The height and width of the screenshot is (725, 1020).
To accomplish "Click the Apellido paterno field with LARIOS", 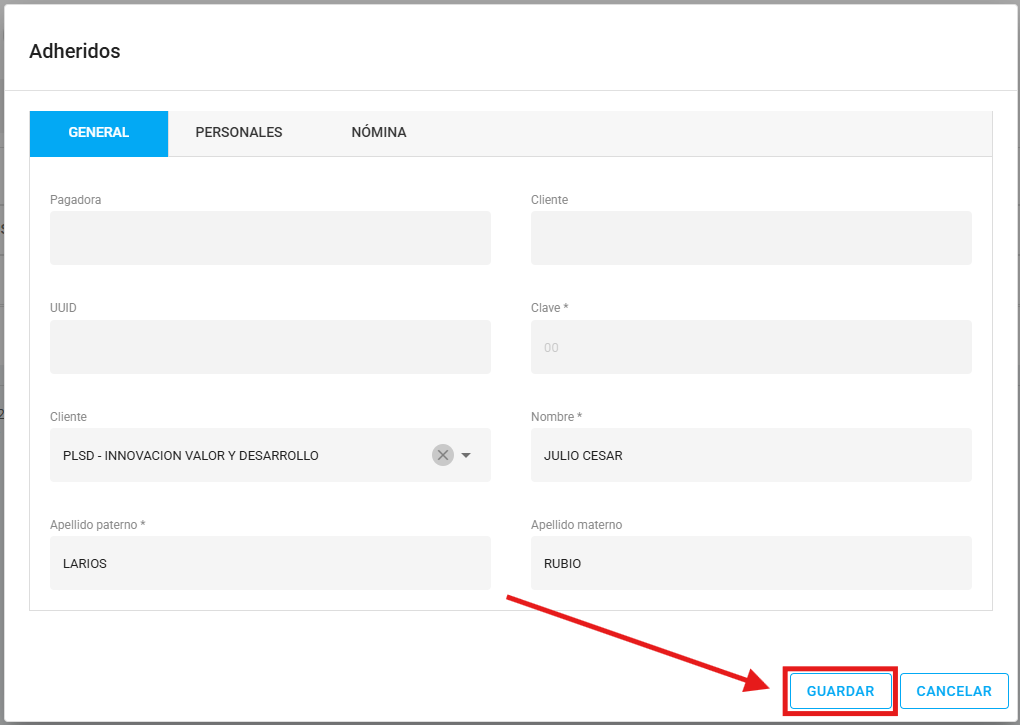I will click(x=270, y=563).
